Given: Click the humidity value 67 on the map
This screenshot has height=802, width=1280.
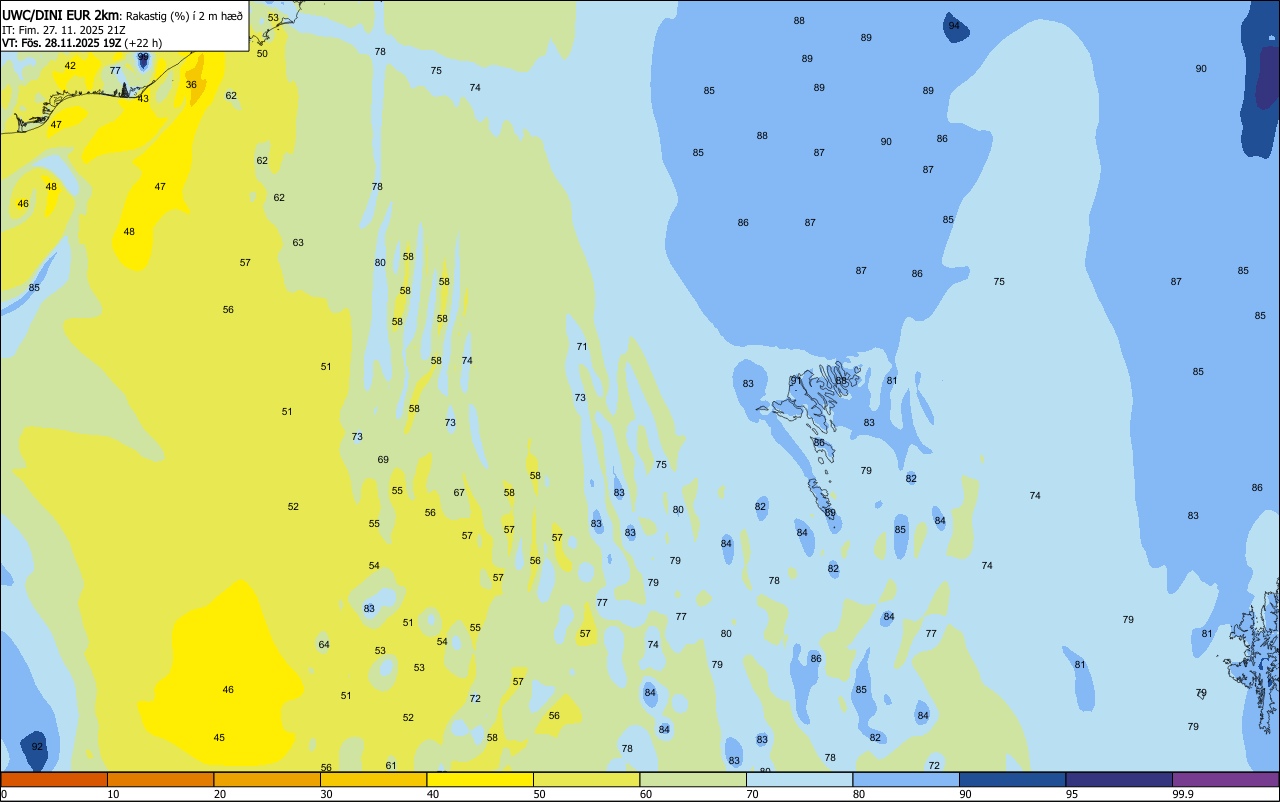Looking at the screenshot, I should coord(459,493).
